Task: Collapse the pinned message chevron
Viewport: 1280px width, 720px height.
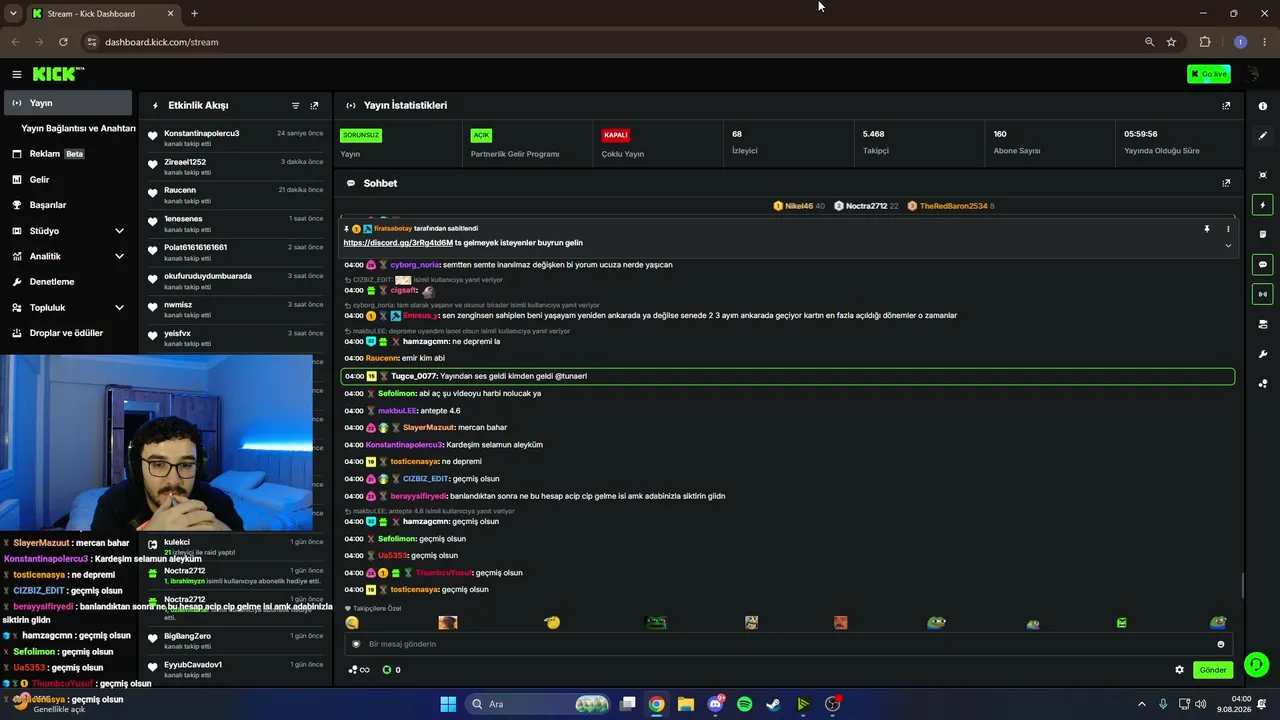Action: [x=1228, y=246]
